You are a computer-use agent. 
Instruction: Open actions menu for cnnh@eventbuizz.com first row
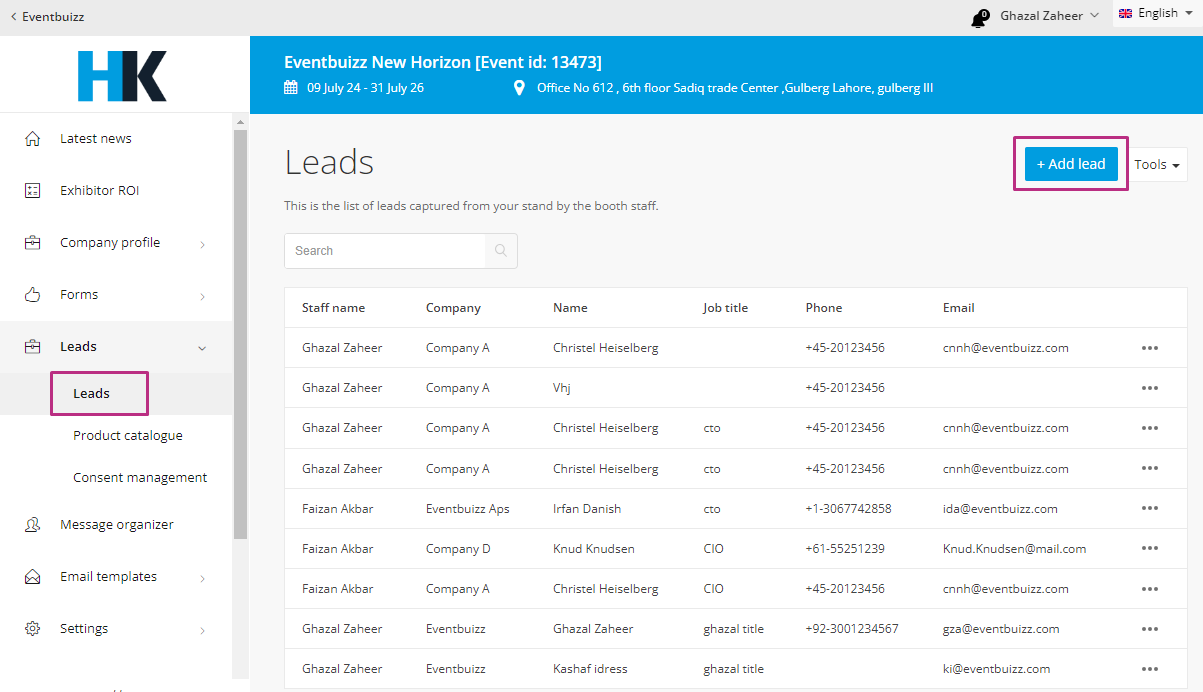coord(1150,348)
